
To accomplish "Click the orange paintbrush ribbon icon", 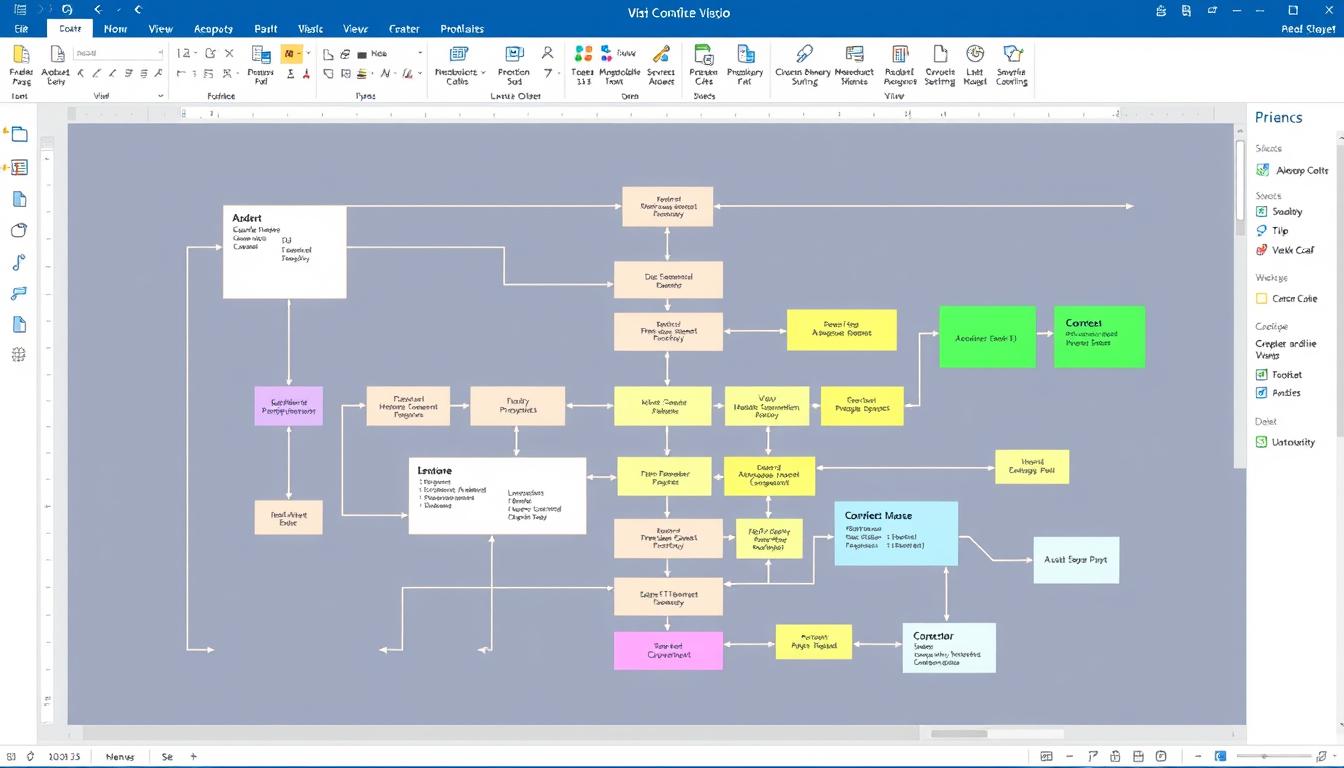I will [x=661, y=54].
